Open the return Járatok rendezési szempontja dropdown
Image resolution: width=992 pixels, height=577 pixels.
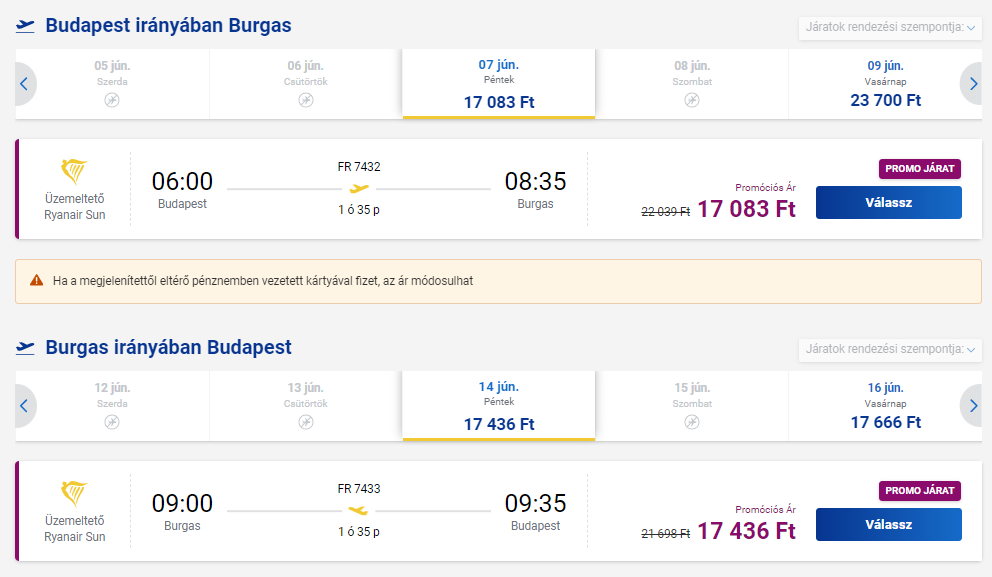pyautogui.click(x=890, y=350)
